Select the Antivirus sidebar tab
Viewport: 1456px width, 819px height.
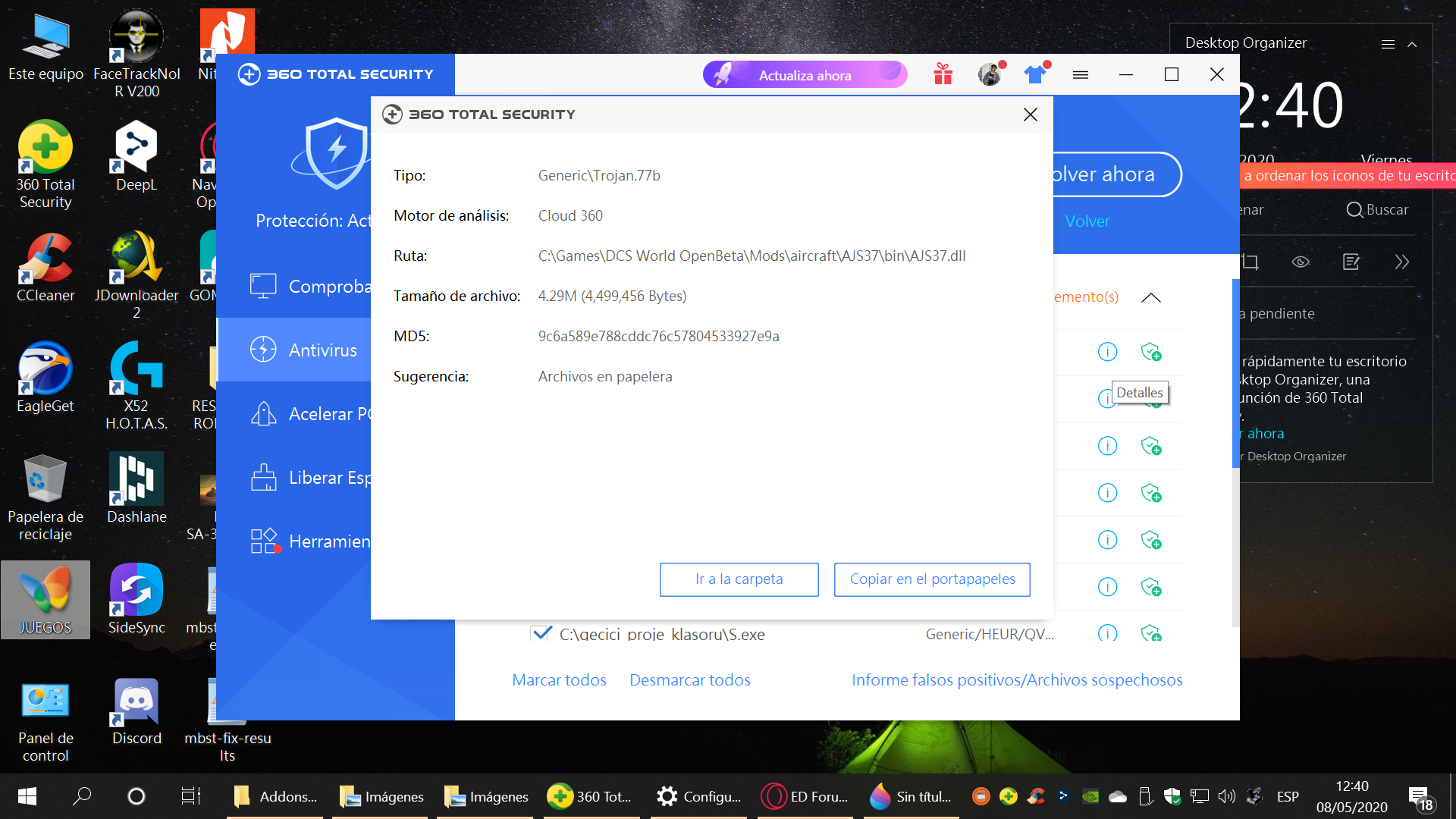[x=294, y=350]
